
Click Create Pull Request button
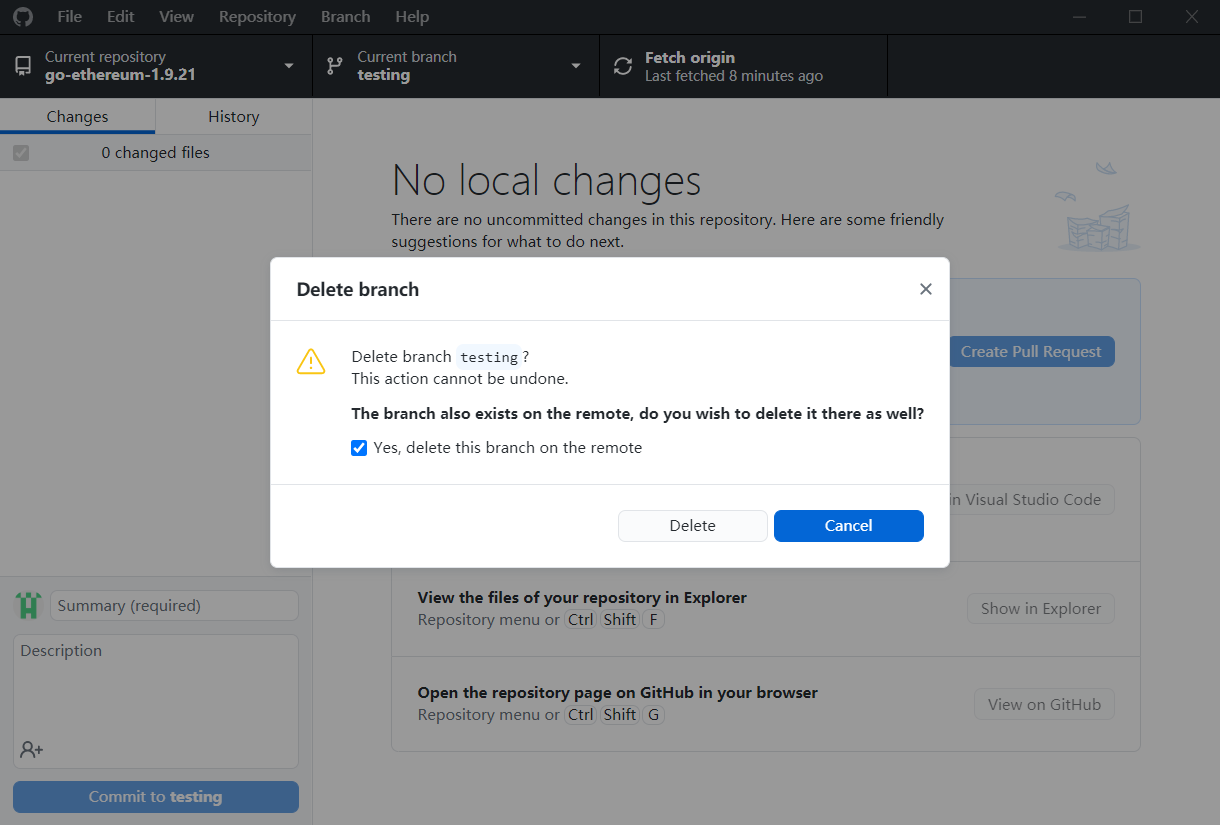click(x=1031, y=351)
